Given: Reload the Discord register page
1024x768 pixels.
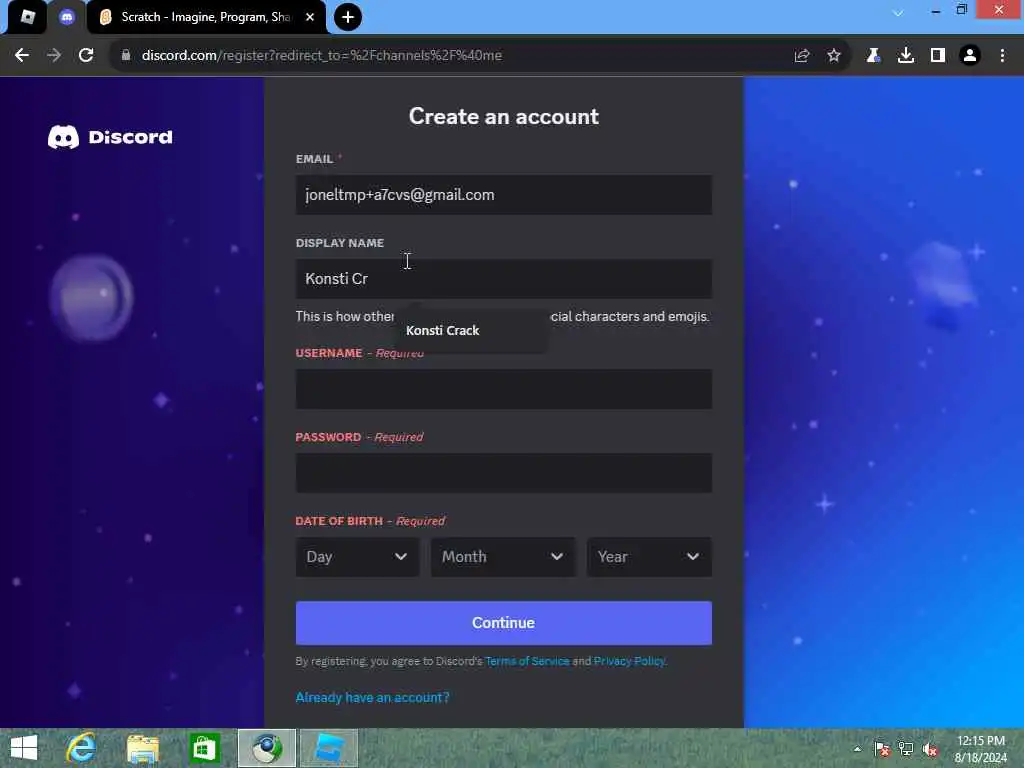Looking at the screenshot, I should coord(86,56).
